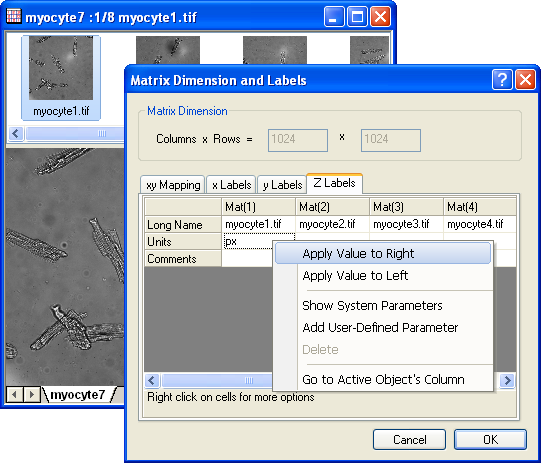The image size is (541, 463).
Task: Click the dialog help question mark icon
Action: (x=502, y=80)
